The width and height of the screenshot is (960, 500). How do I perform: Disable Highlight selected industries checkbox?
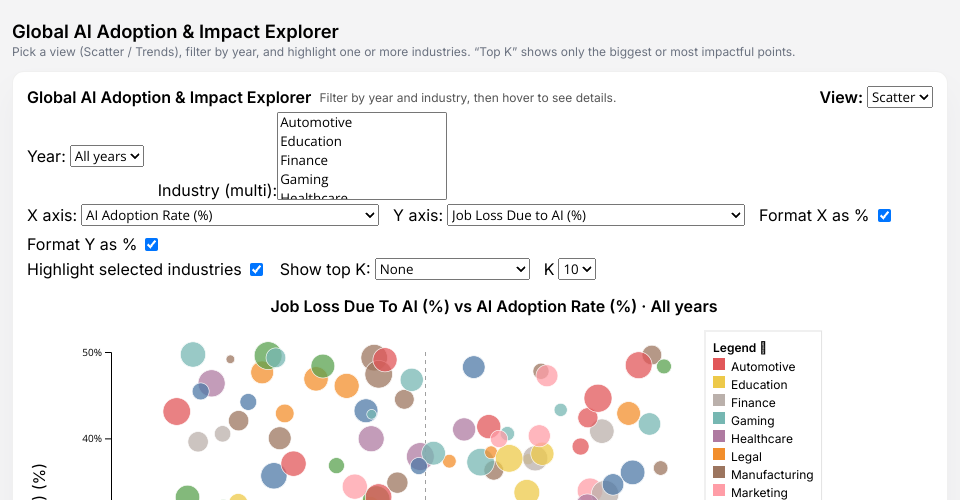(256, 269)
